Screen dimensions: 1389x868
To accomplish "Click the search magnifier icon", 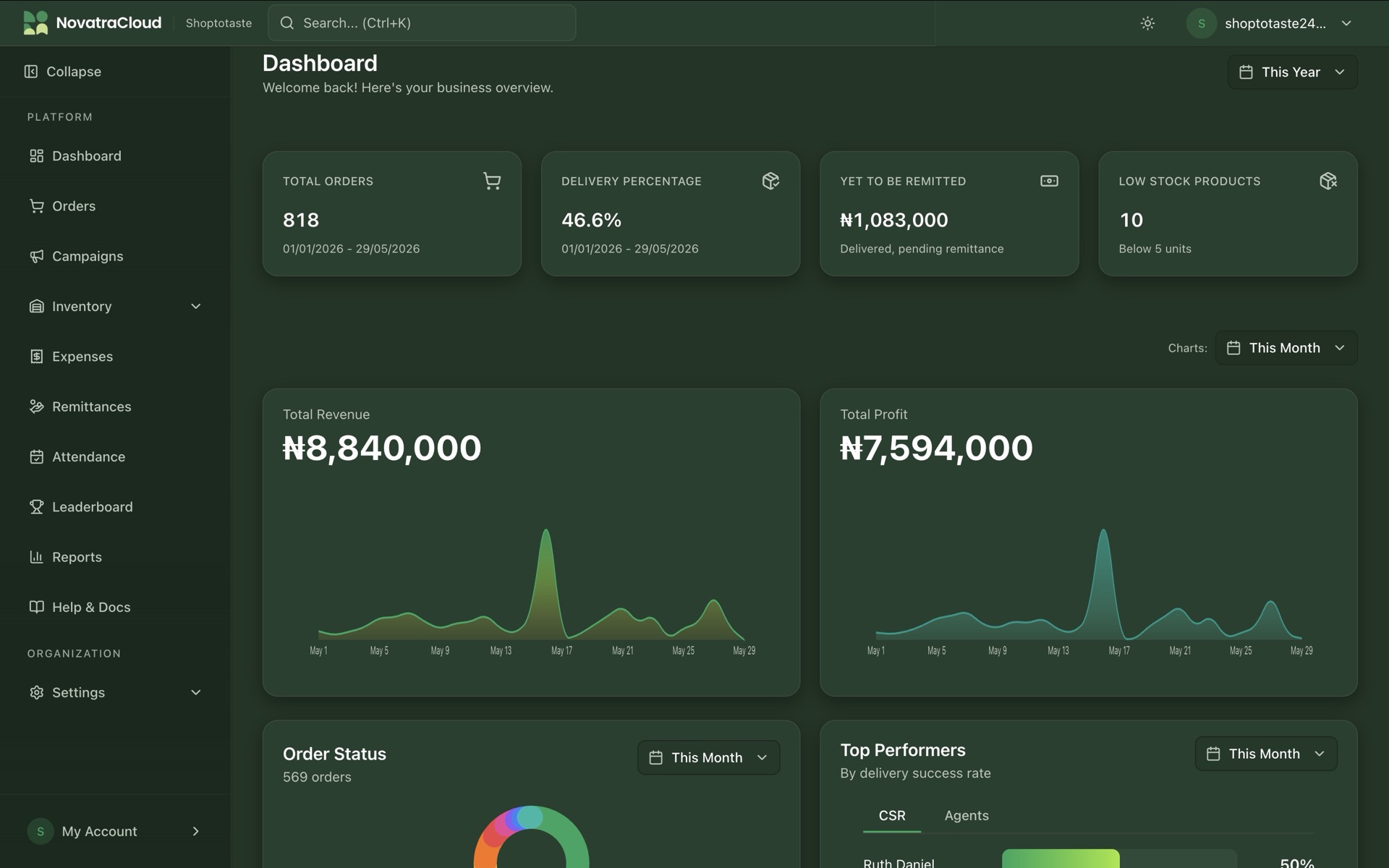I will pos(287,23).
